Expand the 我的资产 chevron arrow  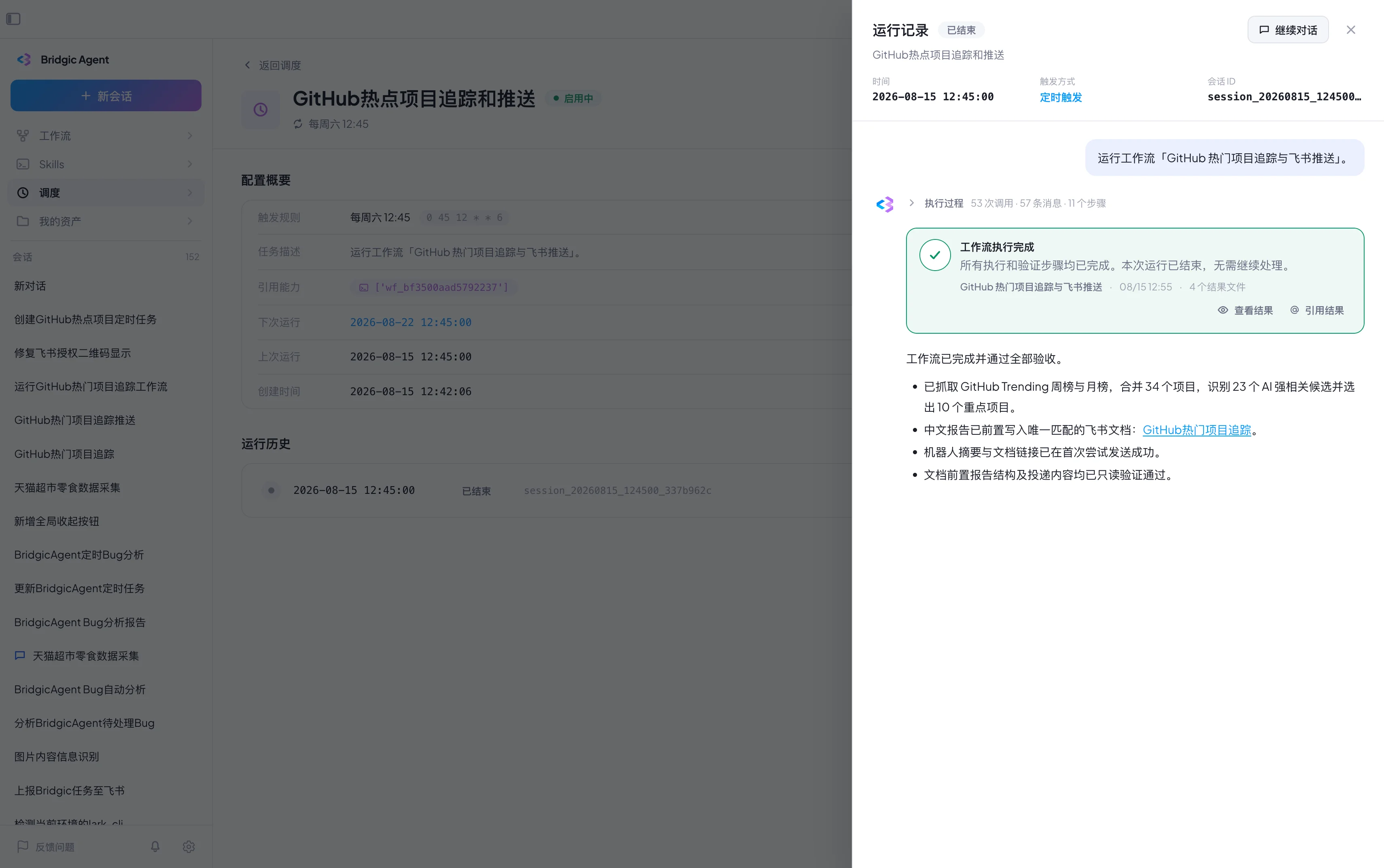[x=189, y=221]
